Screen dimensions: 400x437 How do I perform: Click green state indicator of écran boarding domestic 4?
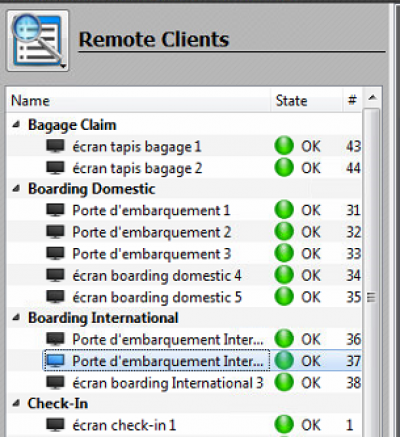click(284, 275)
